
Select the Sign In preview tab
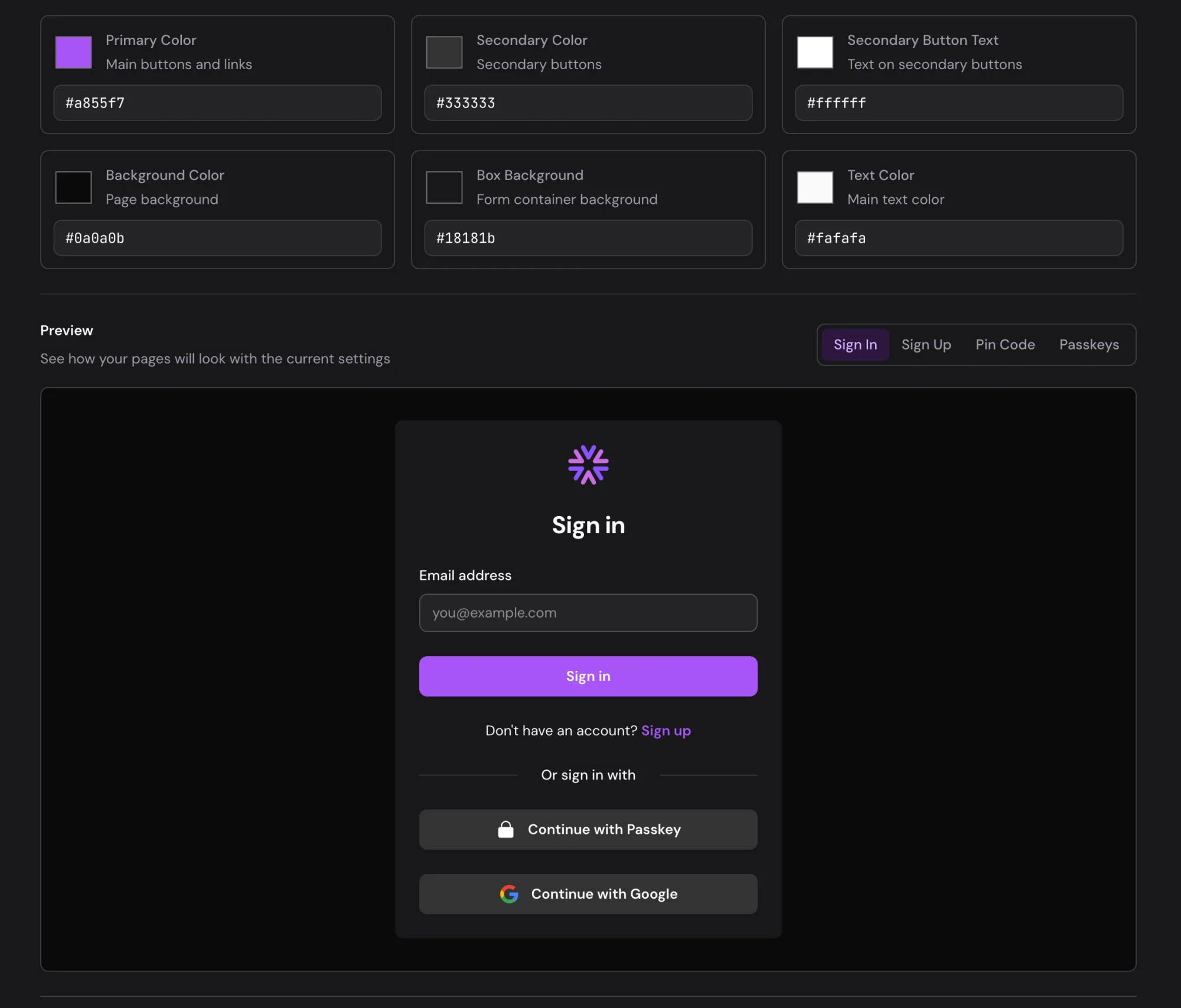click(x=855, y=344)
